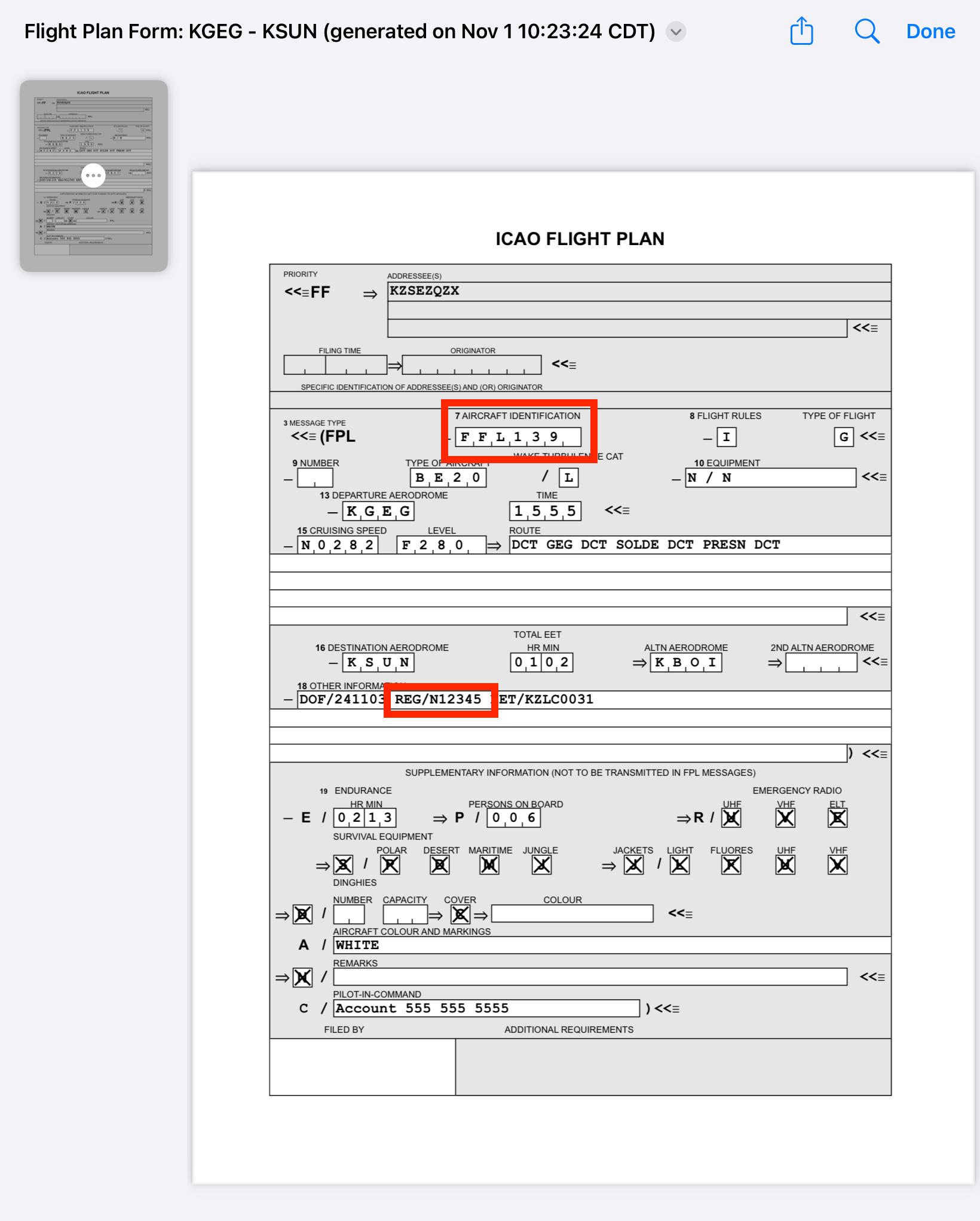Toggle the DESERT survival equipment checkbox

click(x=440, y=865)
